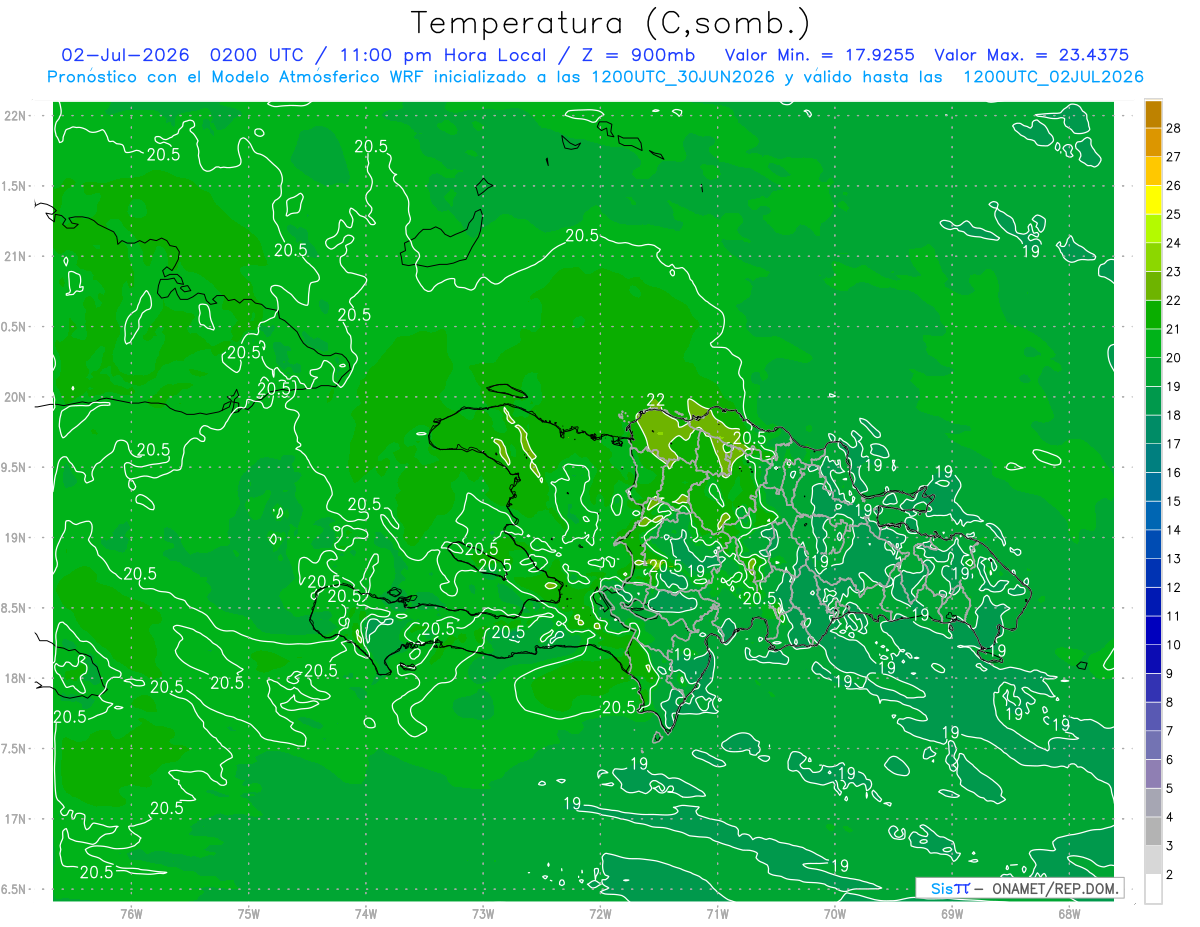1200x927 pixels.
Task: Click the '73W' longitude axis label
Action: coord(483,914)
